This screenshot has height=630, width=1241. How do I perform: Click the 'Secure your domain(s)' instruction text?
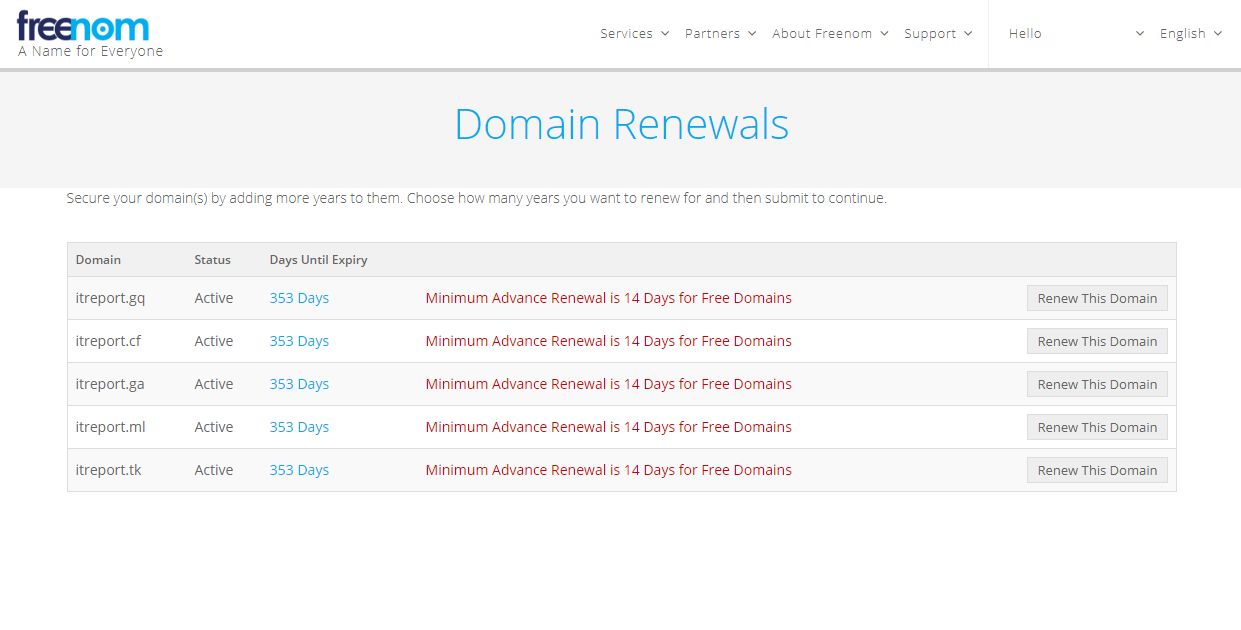coord(476,198)
